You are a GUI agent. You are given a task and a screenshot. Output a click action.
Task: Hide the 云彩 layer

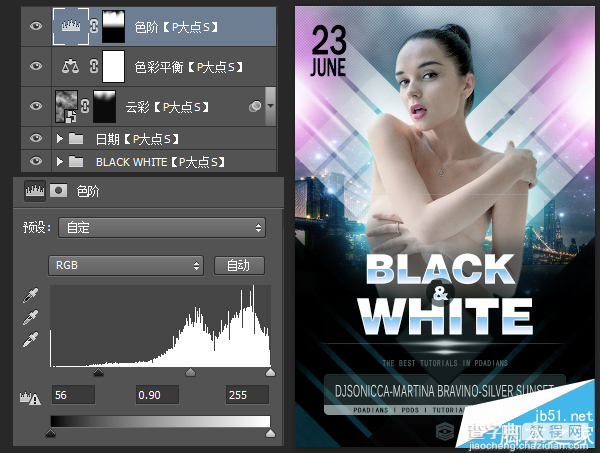(x=36, y=106)
